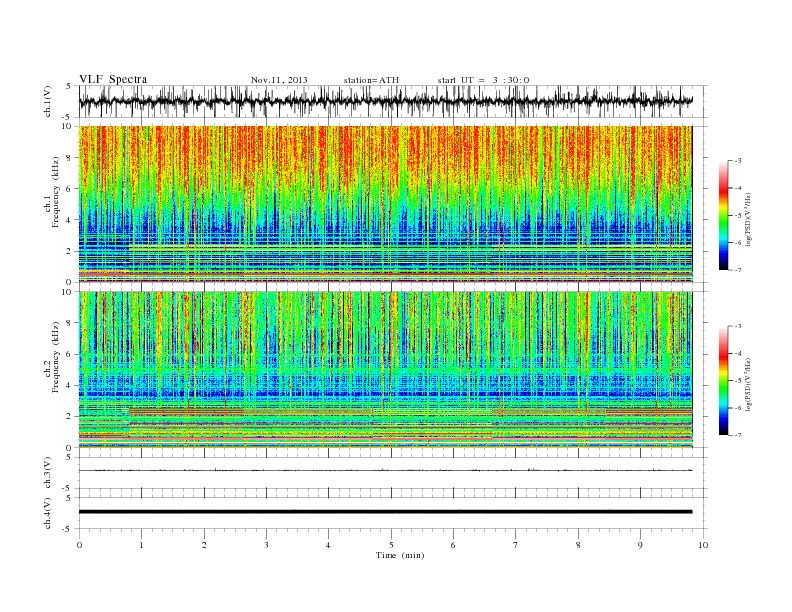Click the ch.1 voltage waveform trace

click(x=385, y=101)
